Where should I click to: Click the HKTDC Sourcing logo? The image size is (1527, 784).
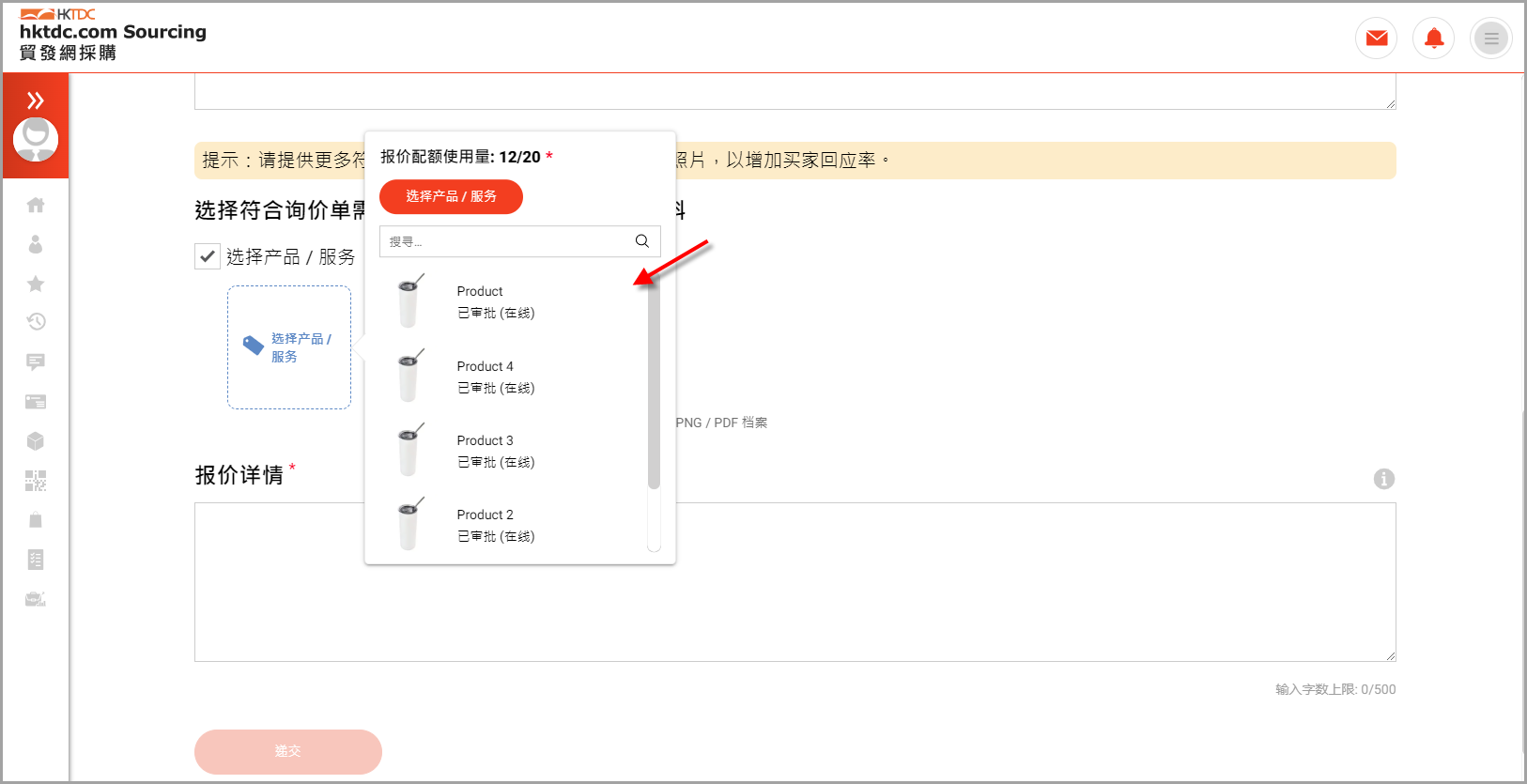pyautogui.click(x=113, y=35)
